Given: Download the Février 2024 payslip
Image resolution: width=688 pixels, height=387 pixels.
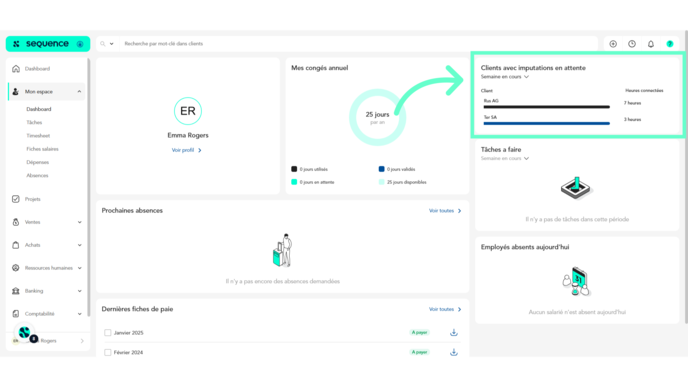Looking at the screenshot, I should click(454, 352).
